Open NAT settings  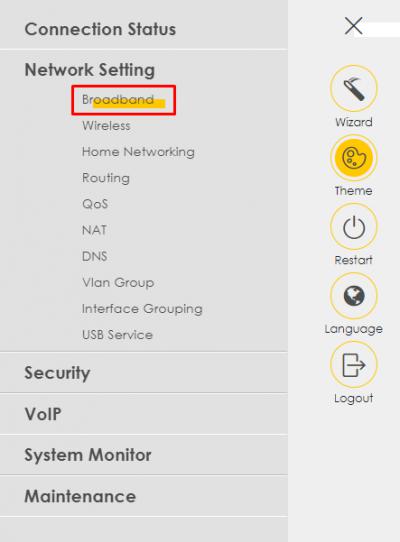click(94, 230)
